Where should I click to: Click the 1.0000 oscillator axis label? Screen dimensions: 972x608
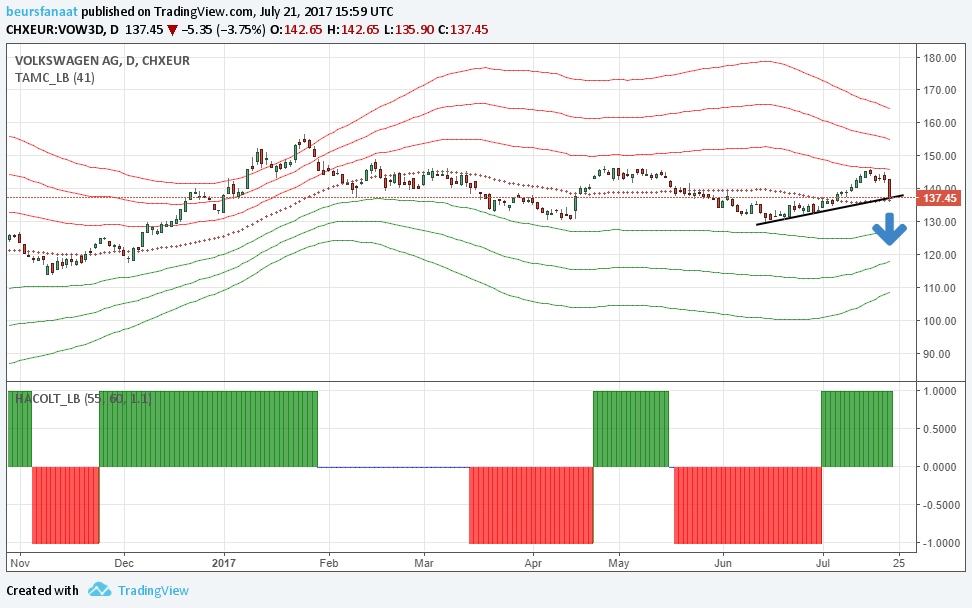coord(940,391)
